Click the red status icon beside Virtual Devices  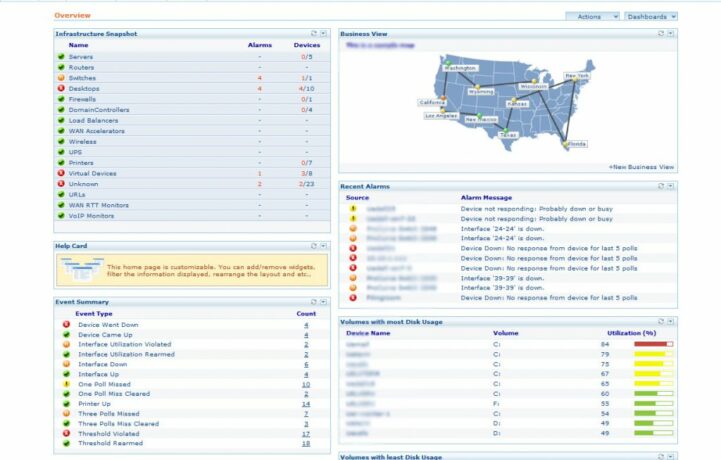click(61, 173)
